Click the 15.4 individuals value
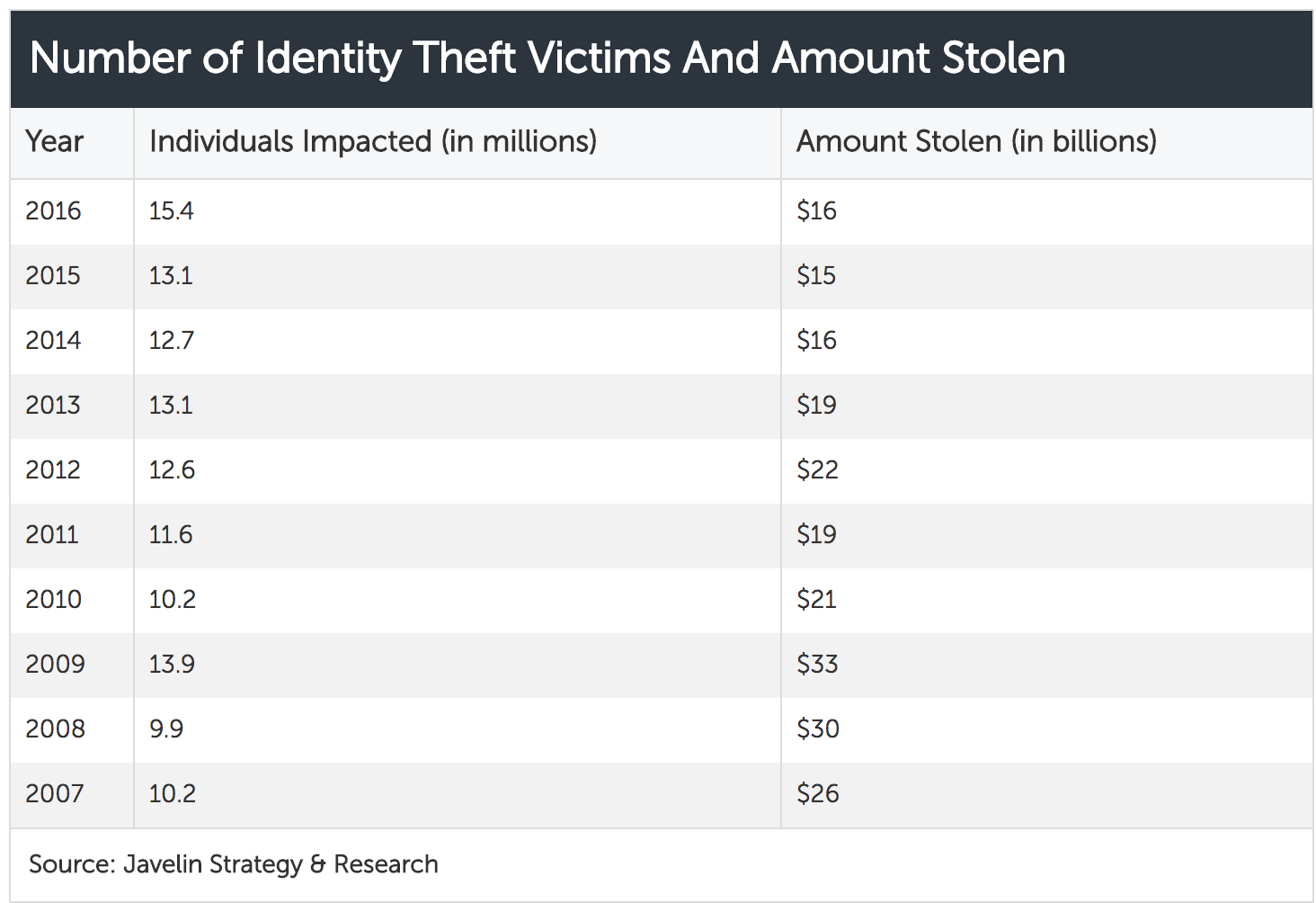 pyautogui.click(x=171, y=210)
